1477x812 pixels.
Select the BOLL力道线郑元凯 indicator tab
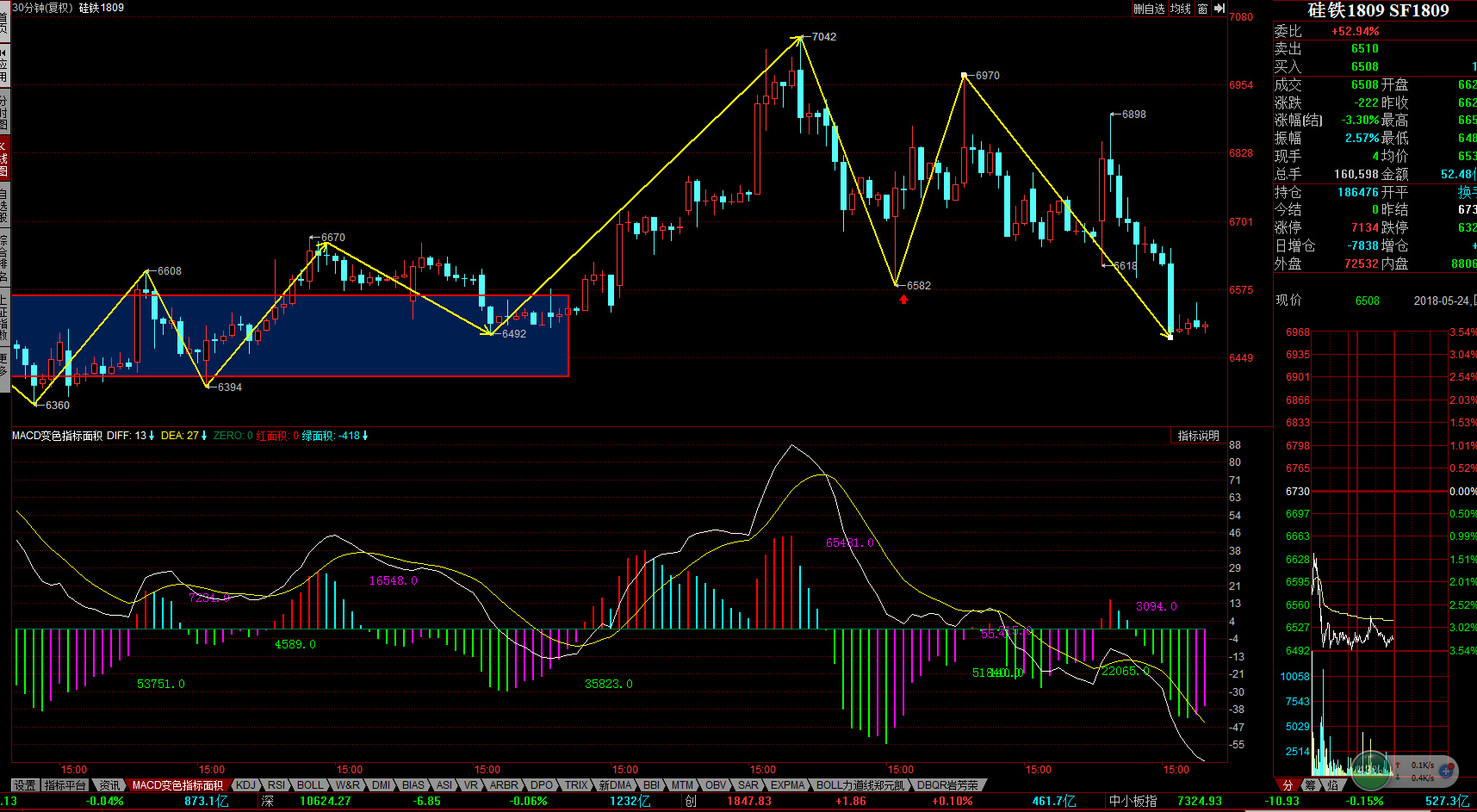tap(860, 785)
